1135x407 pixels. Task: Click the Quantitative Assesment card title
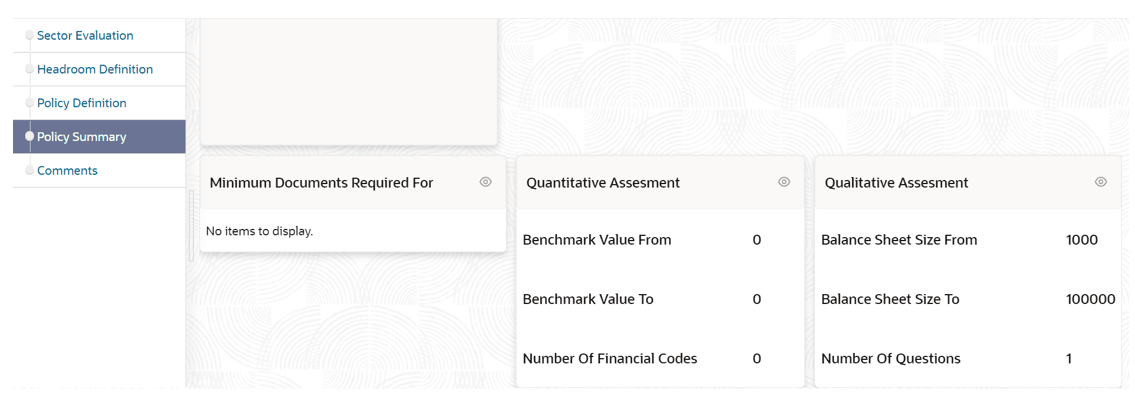click(603, 183)
